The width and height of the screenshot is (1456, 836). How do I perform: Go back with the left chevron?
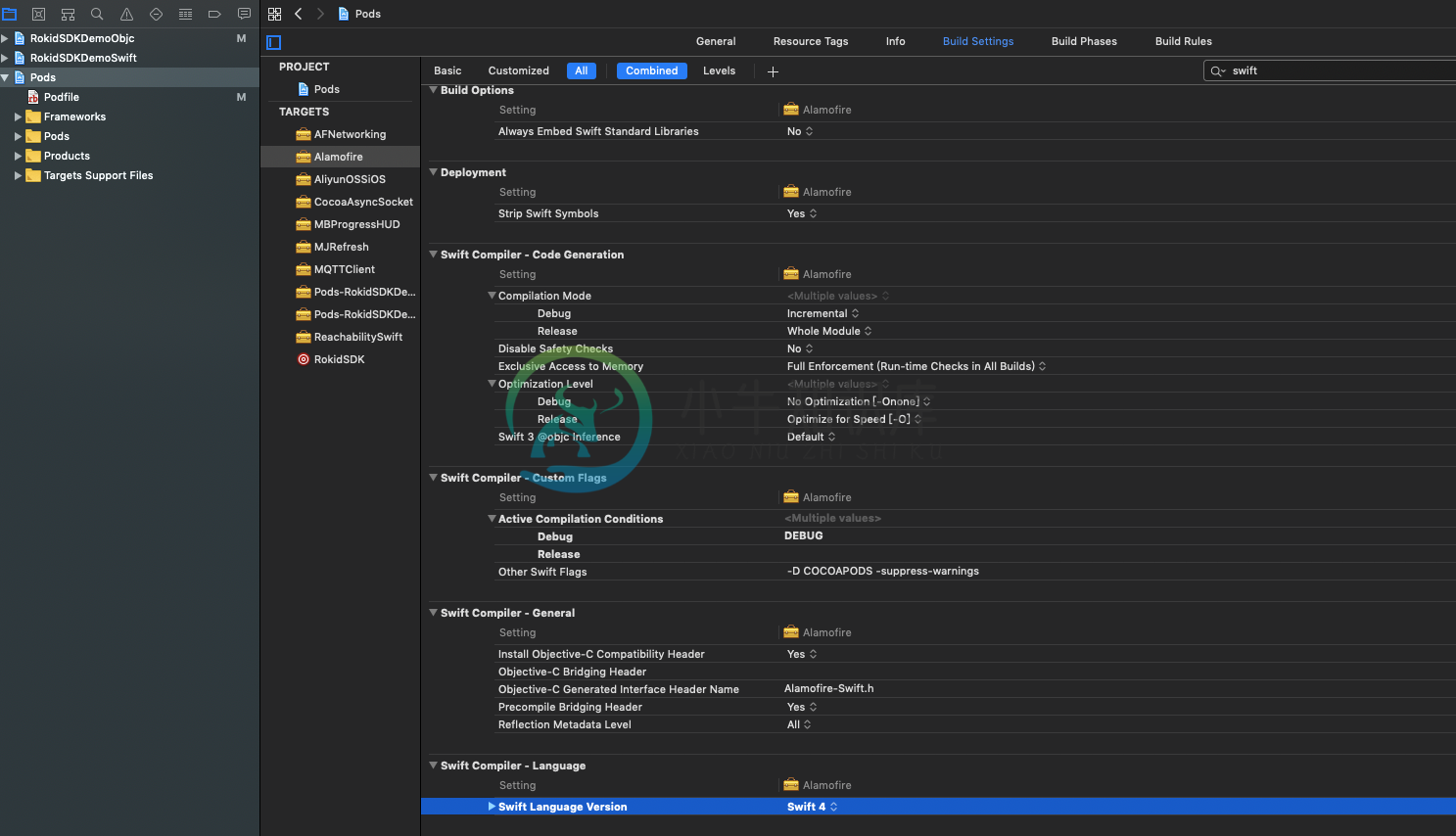(x=299, y=14)
